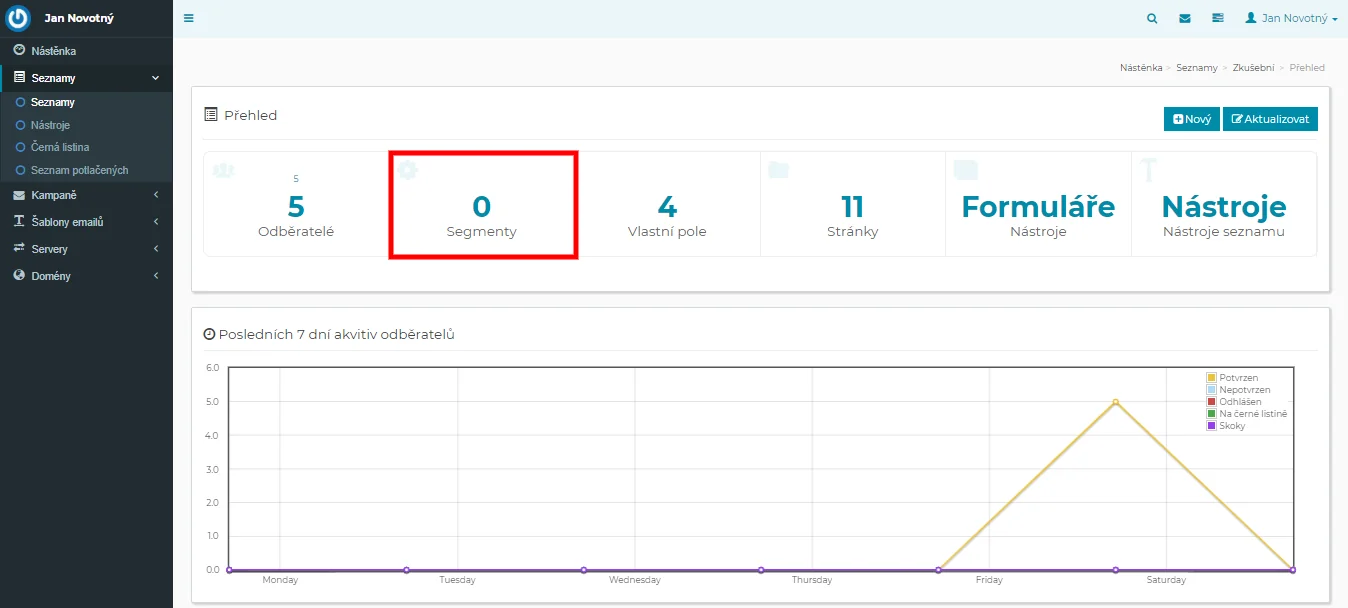The image size is (1348, 608).
Task: Toggle the sidebar with the hamburger icon
Action: [x=189, y=18]
